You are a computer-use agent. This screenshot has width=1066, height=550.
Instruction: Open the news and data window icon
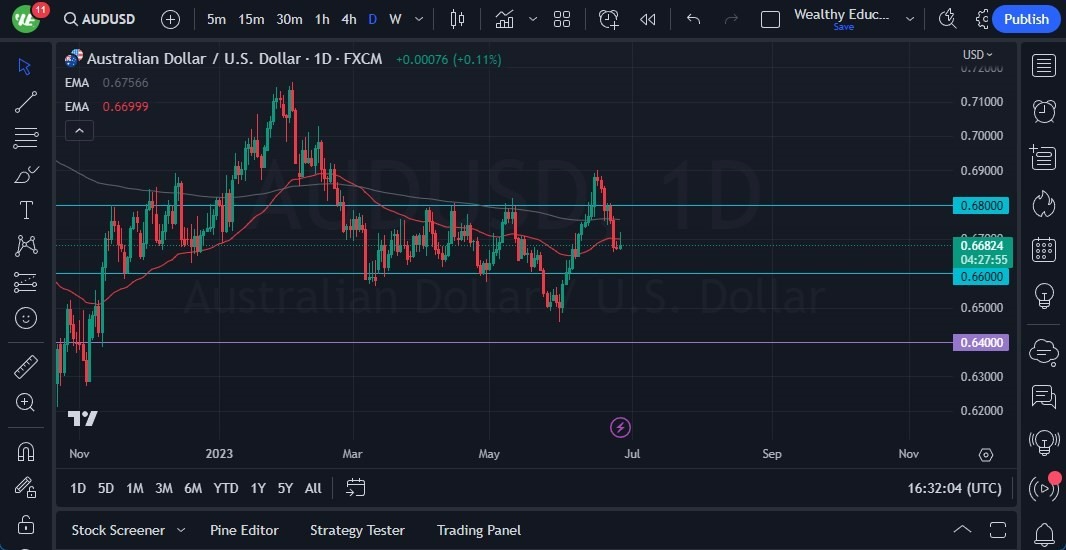pyautogui.click(x=1044, y=158)
